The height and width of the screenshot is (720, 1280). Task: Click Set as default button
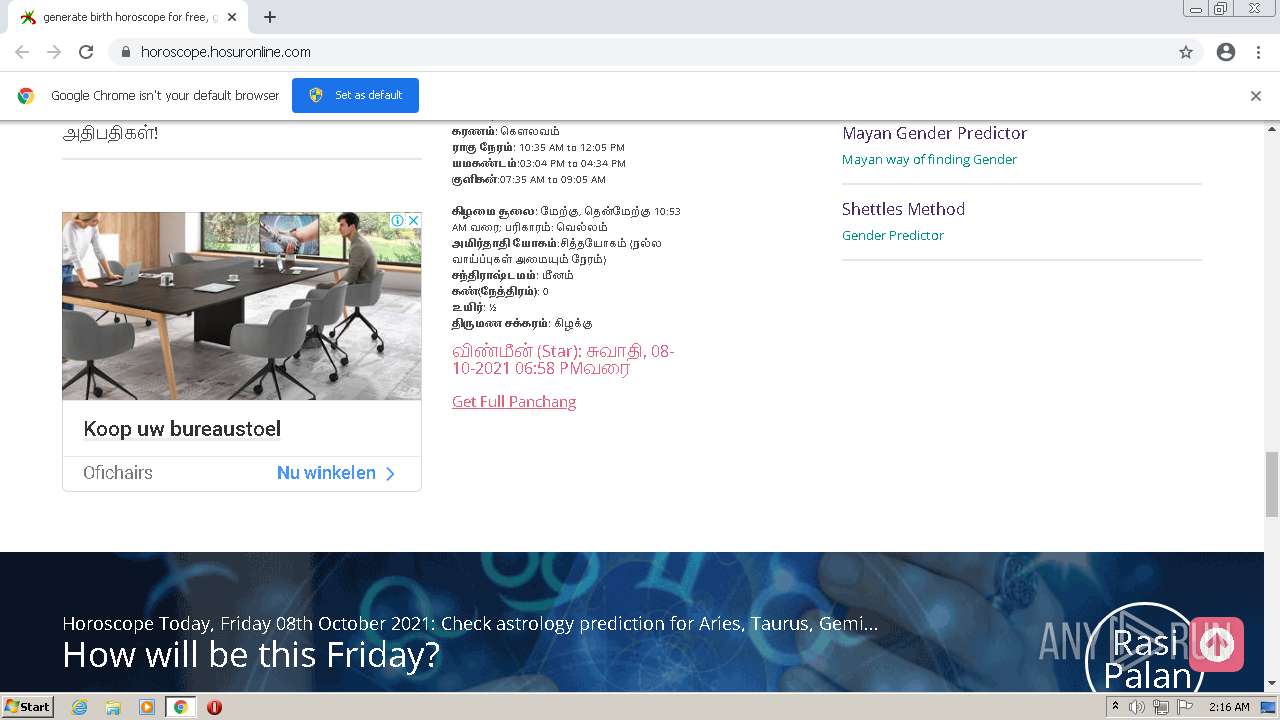click(x=355, y=95)
